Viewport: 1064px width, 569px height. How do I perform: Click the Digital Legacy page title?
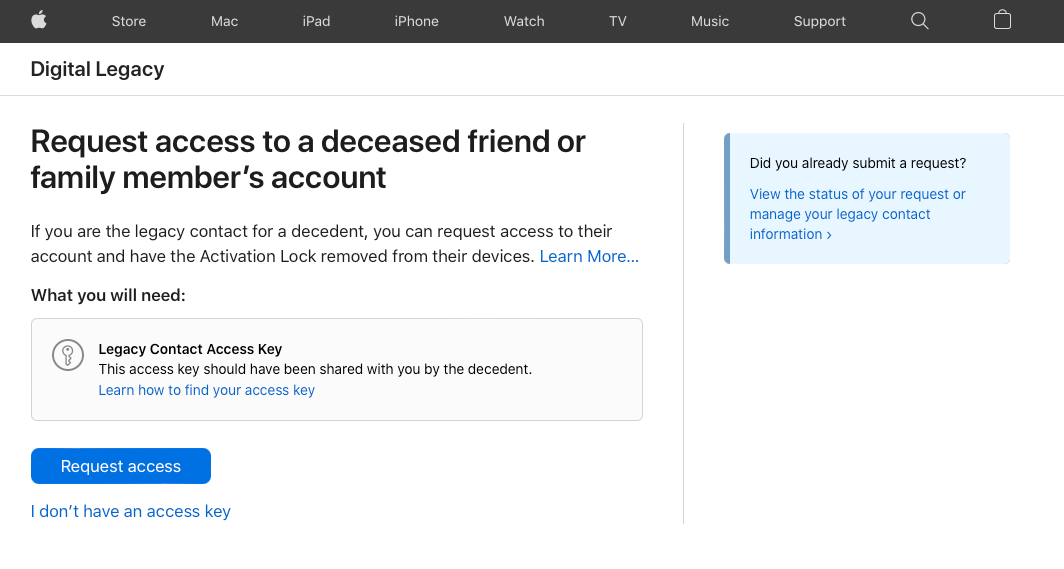pos(97,69)
